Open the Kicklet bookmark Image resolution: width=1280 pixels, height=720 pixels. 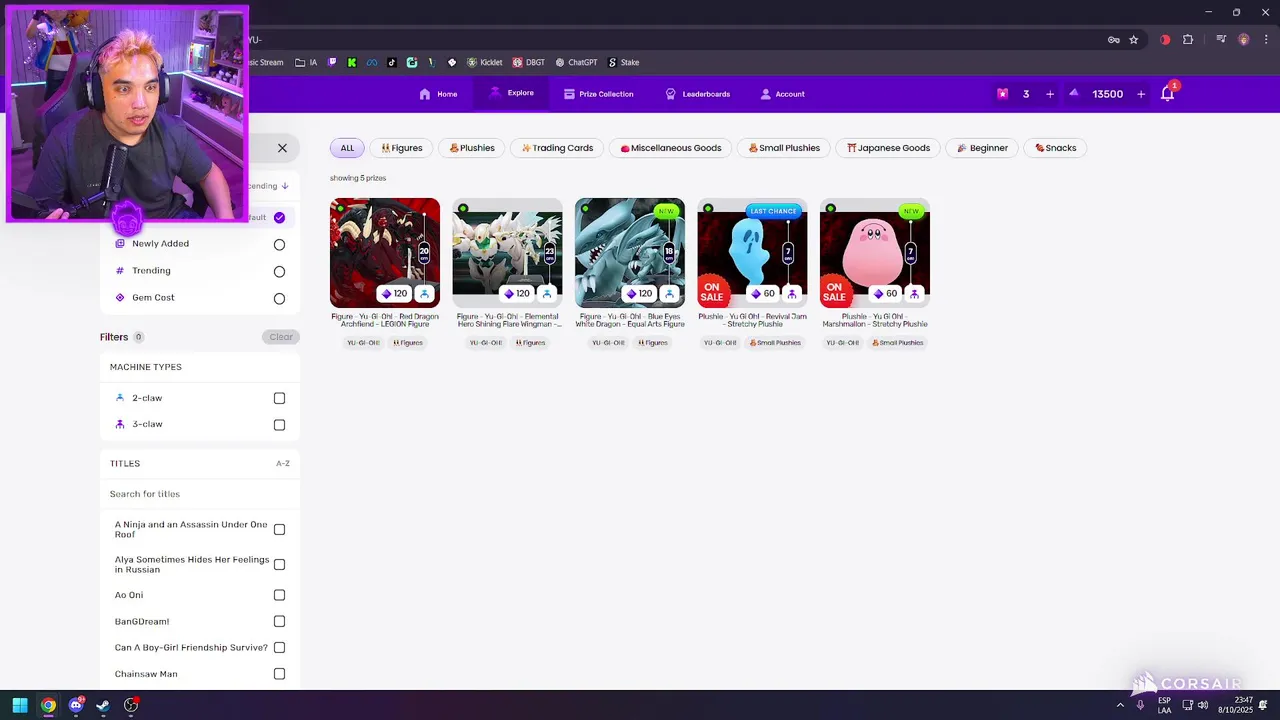point(485,62)
